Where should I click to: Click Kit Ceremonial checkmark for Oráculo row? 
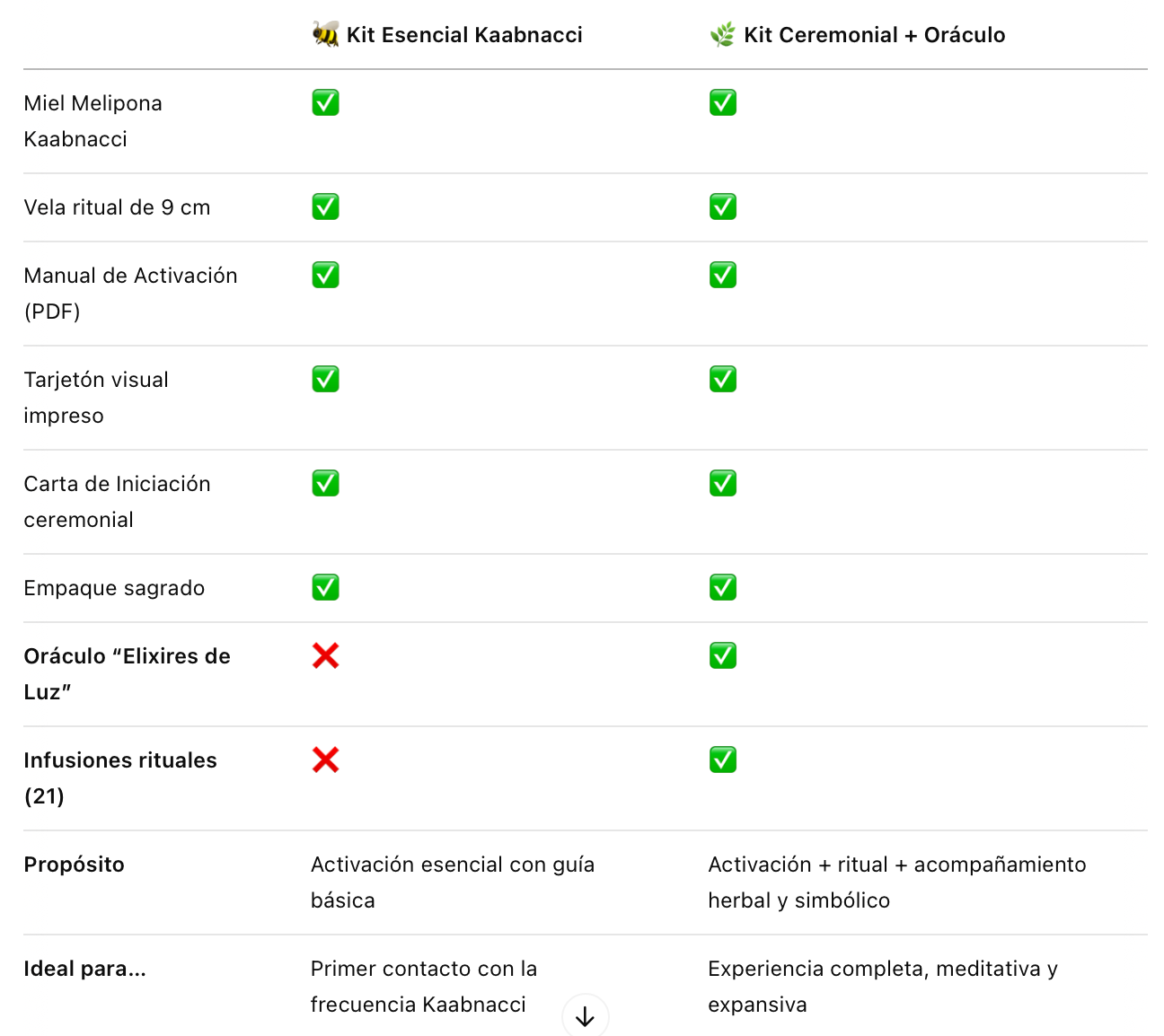723,656
